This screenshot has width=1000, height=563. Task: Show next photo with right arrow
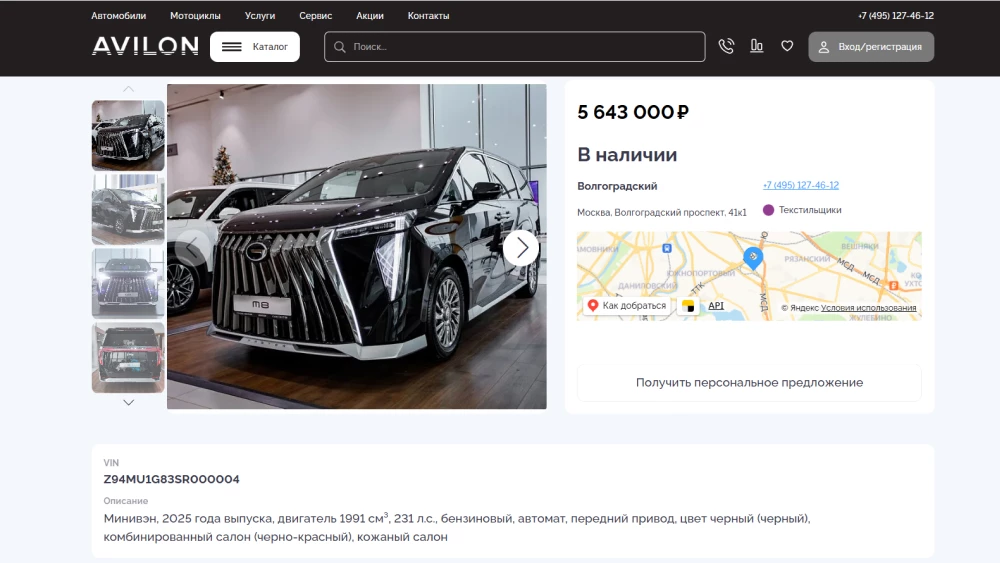click(x=521, y=247)
